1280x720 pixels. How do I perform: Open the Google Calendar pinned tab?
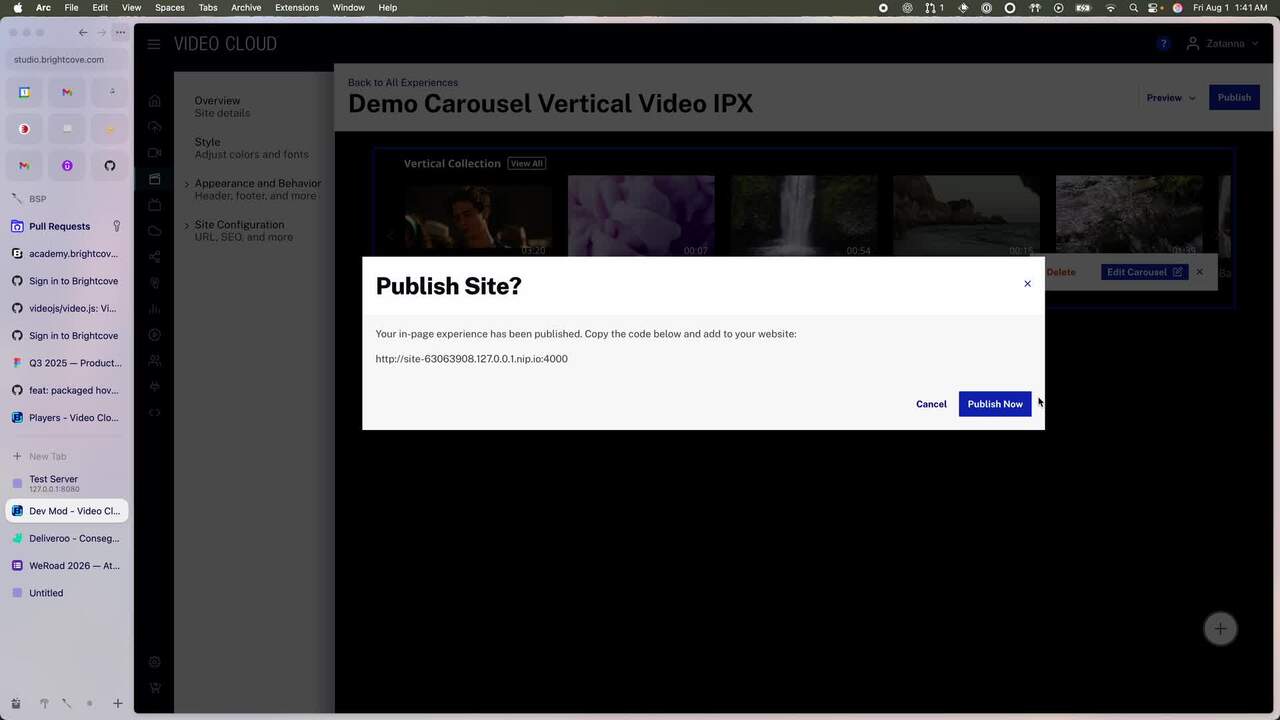tap(24, 92)
